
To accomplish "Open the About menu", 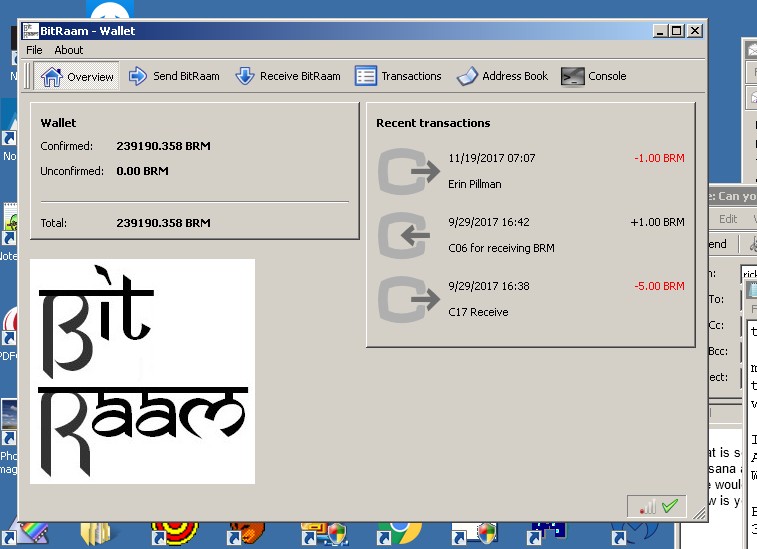I will point(69,50).
